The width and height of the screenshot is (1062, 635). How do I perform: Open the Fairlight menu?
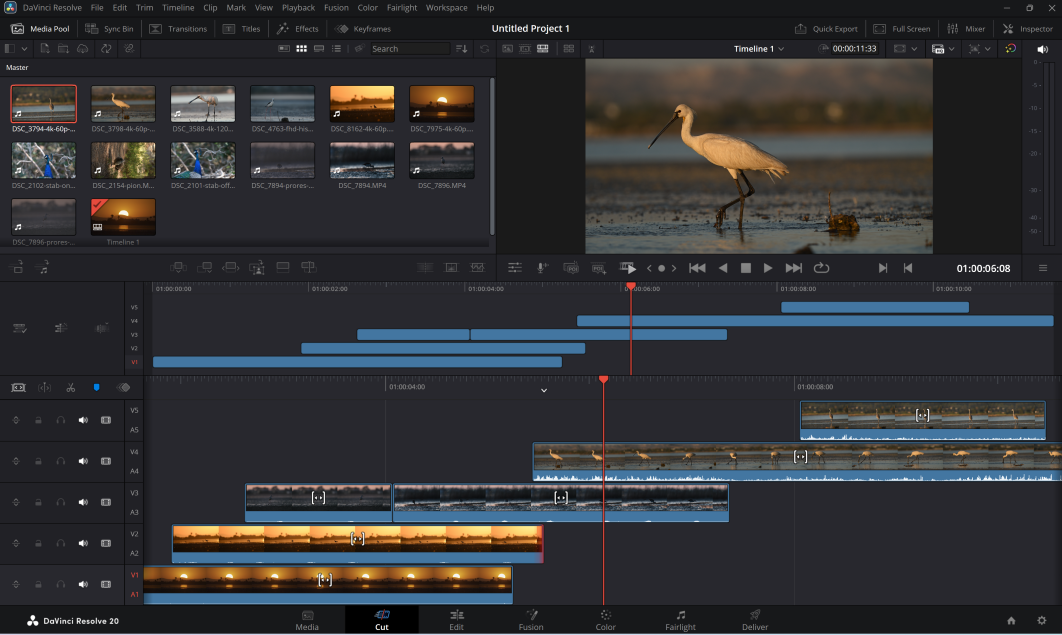[x=401, y=8]
